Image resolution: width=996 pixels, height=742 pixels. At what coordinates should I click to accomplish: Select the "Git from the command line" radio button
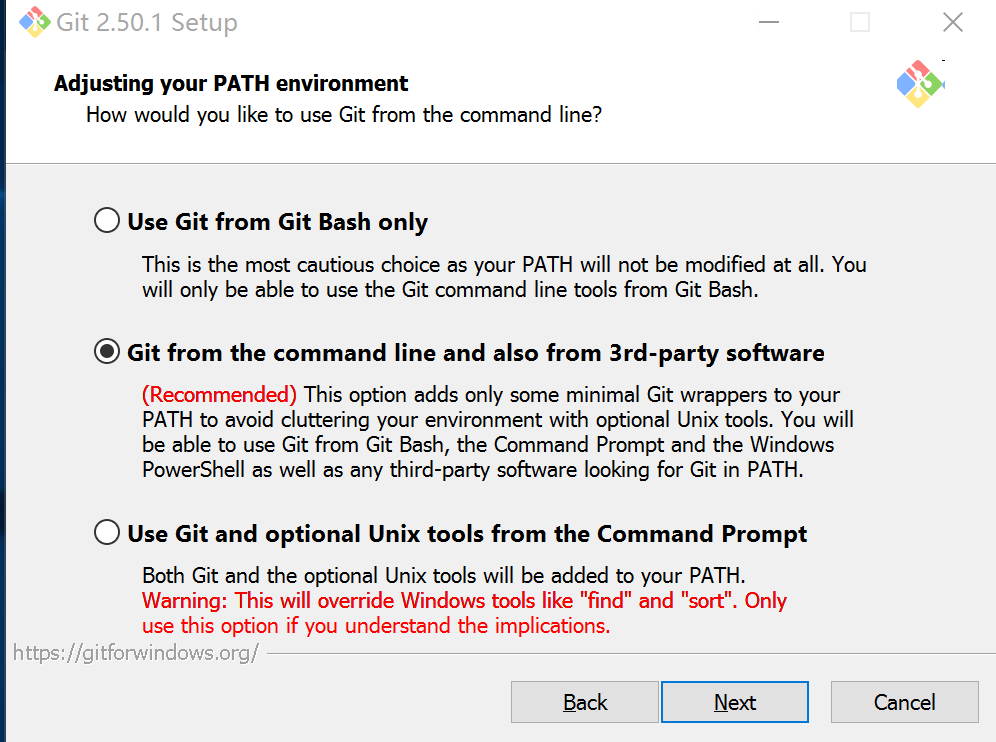click(x=107, y=351)
